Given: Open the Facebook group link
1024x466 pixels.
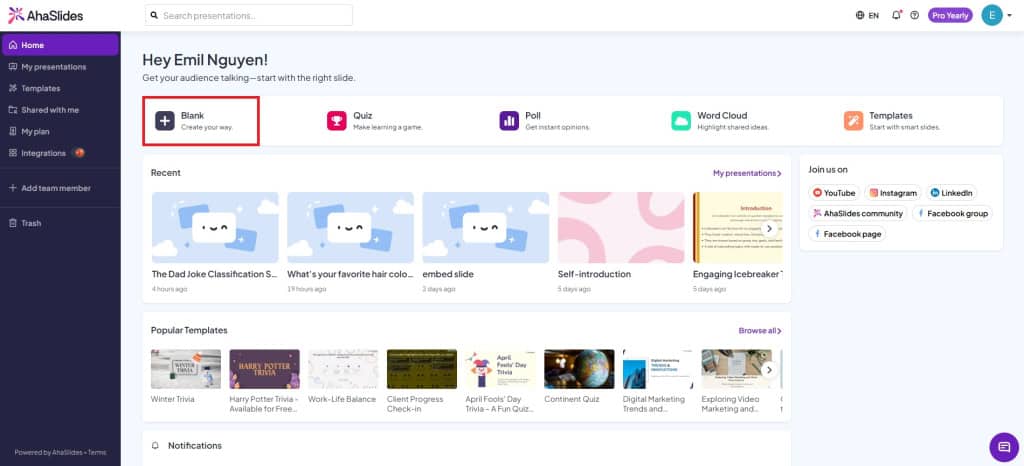Looking at the screenshot, I should coord(952,213).
